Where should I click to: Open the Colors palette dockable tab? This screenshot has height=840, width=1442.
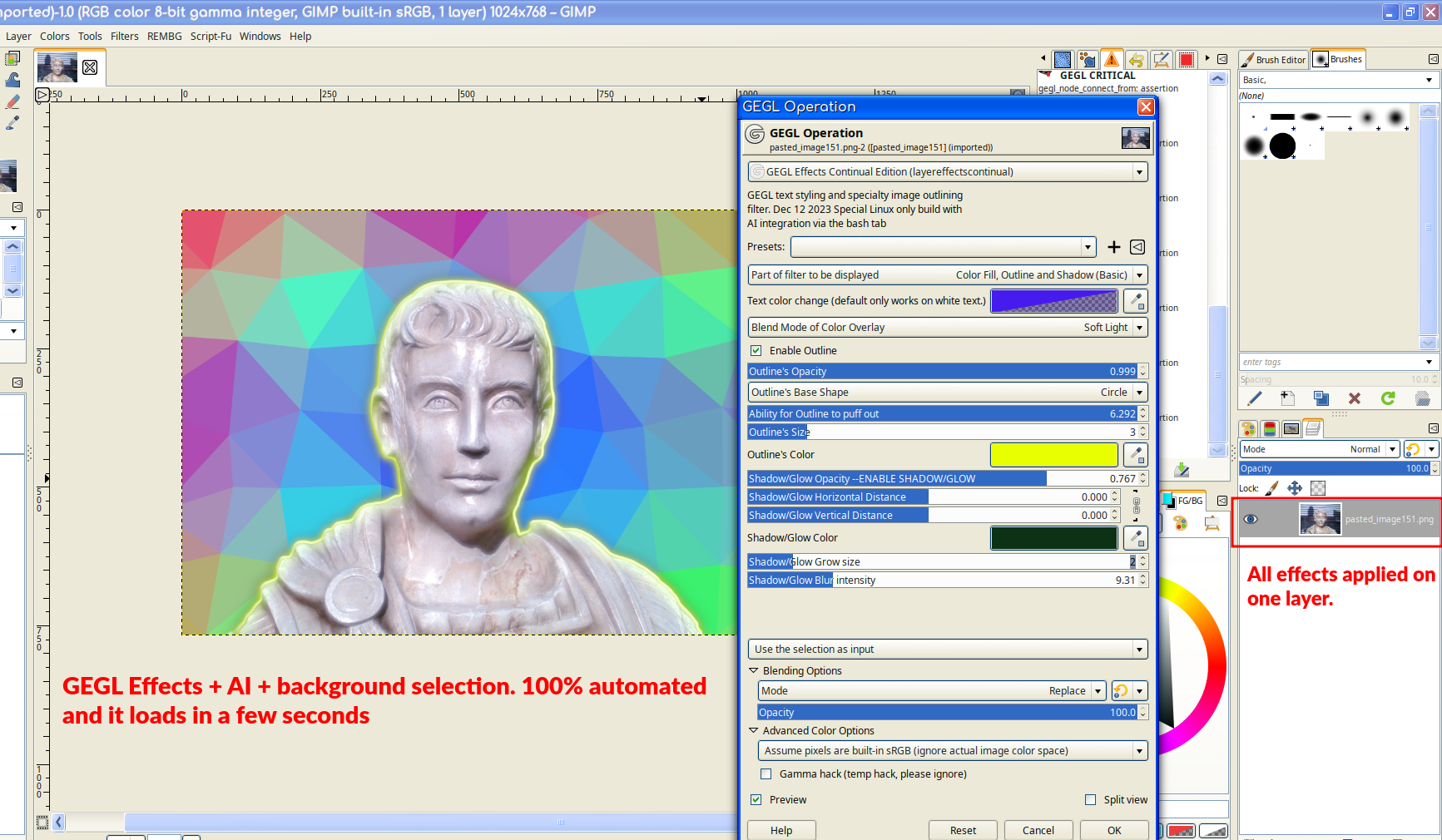click(x=1248, y=429)
